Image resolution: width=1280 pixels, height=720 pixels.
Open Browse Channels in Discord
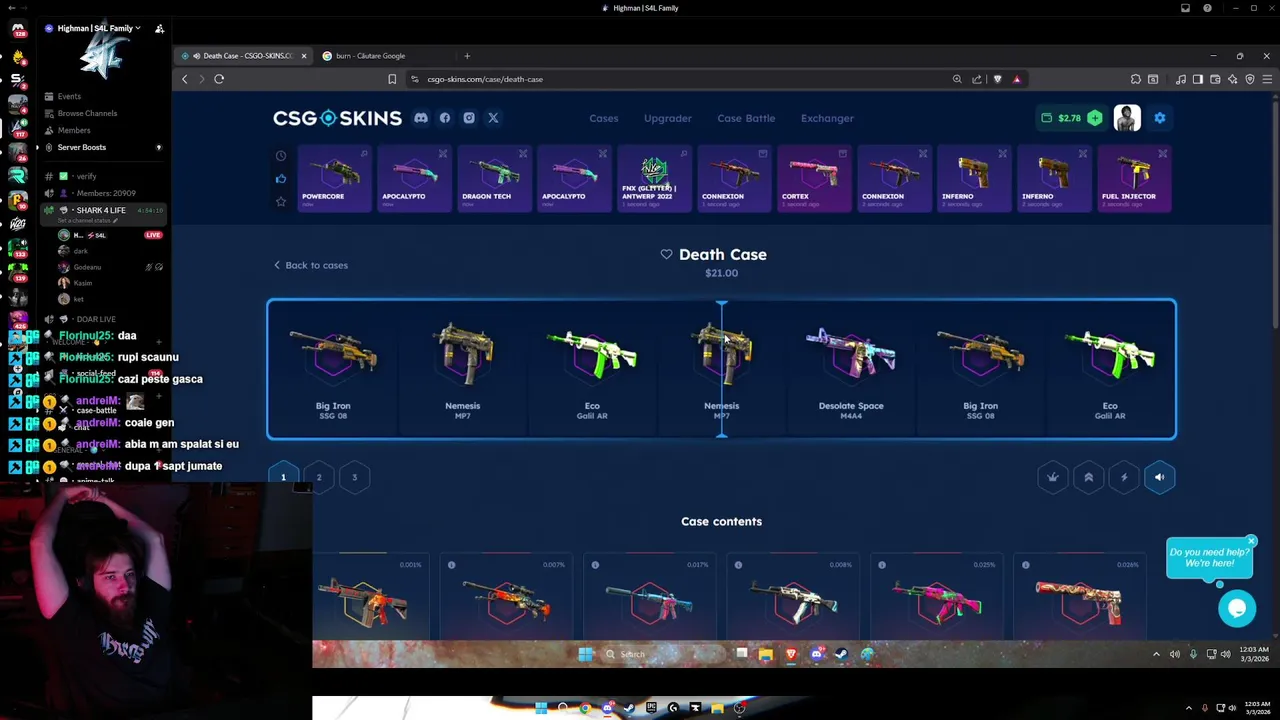[x=87, y=114]
